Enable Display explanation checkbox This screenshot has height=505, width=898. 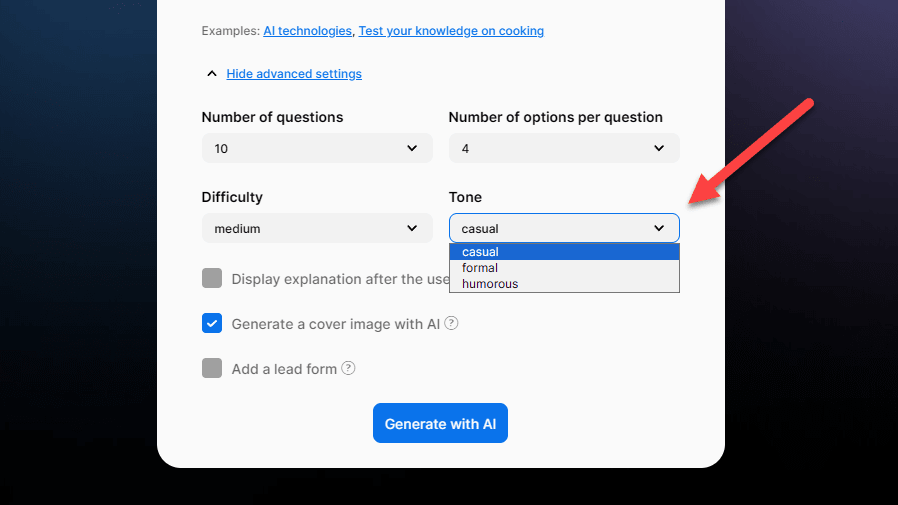212,278
